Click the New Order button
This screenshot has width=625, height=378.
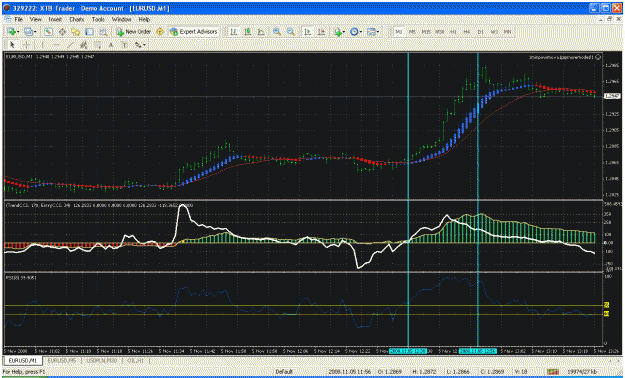(x=133, y=32)
